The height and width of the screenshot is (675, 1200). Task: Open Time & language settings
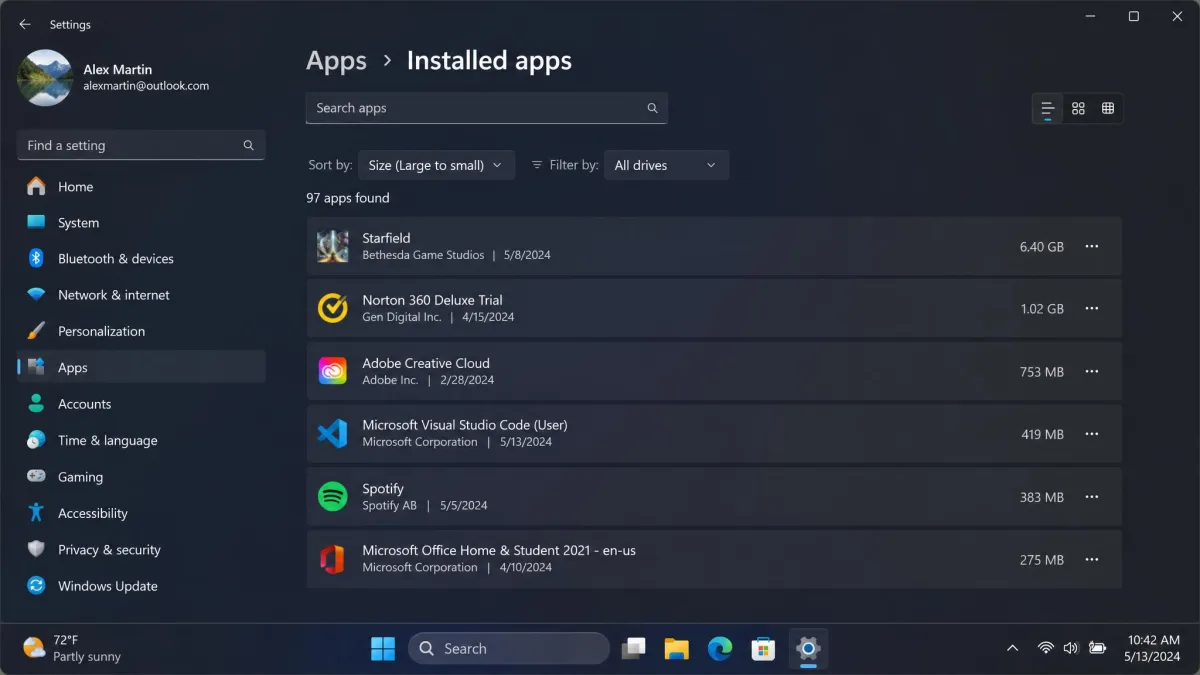(141, 440)
